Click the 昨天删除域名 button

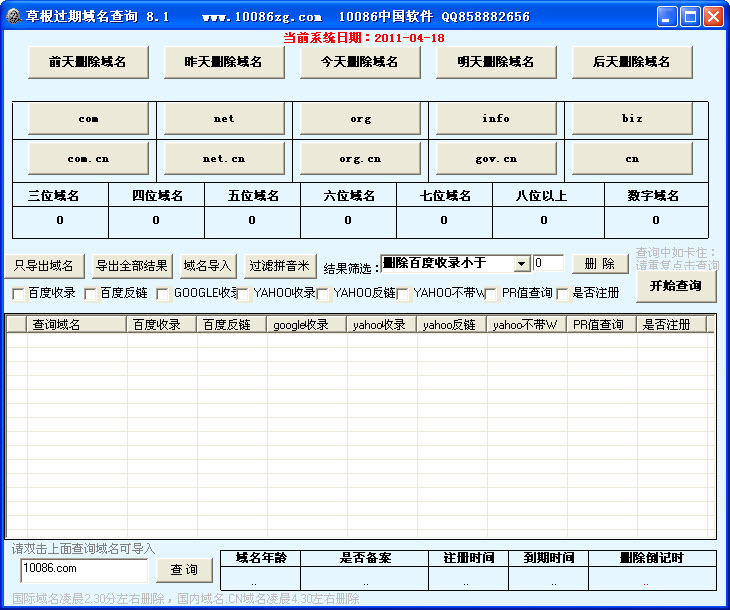tap(224, 62)
